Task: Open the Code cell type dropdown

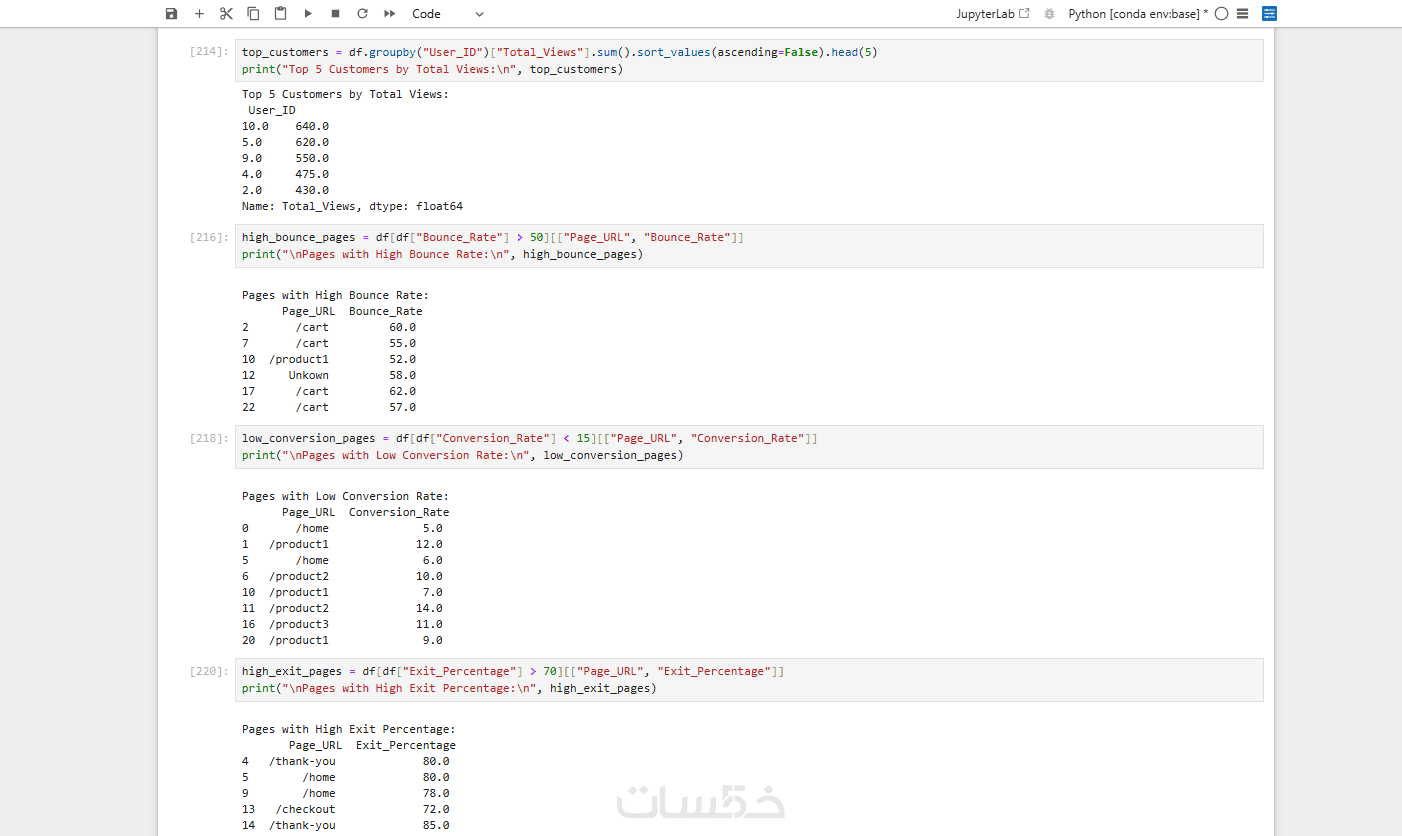Action: pos(447,14)
